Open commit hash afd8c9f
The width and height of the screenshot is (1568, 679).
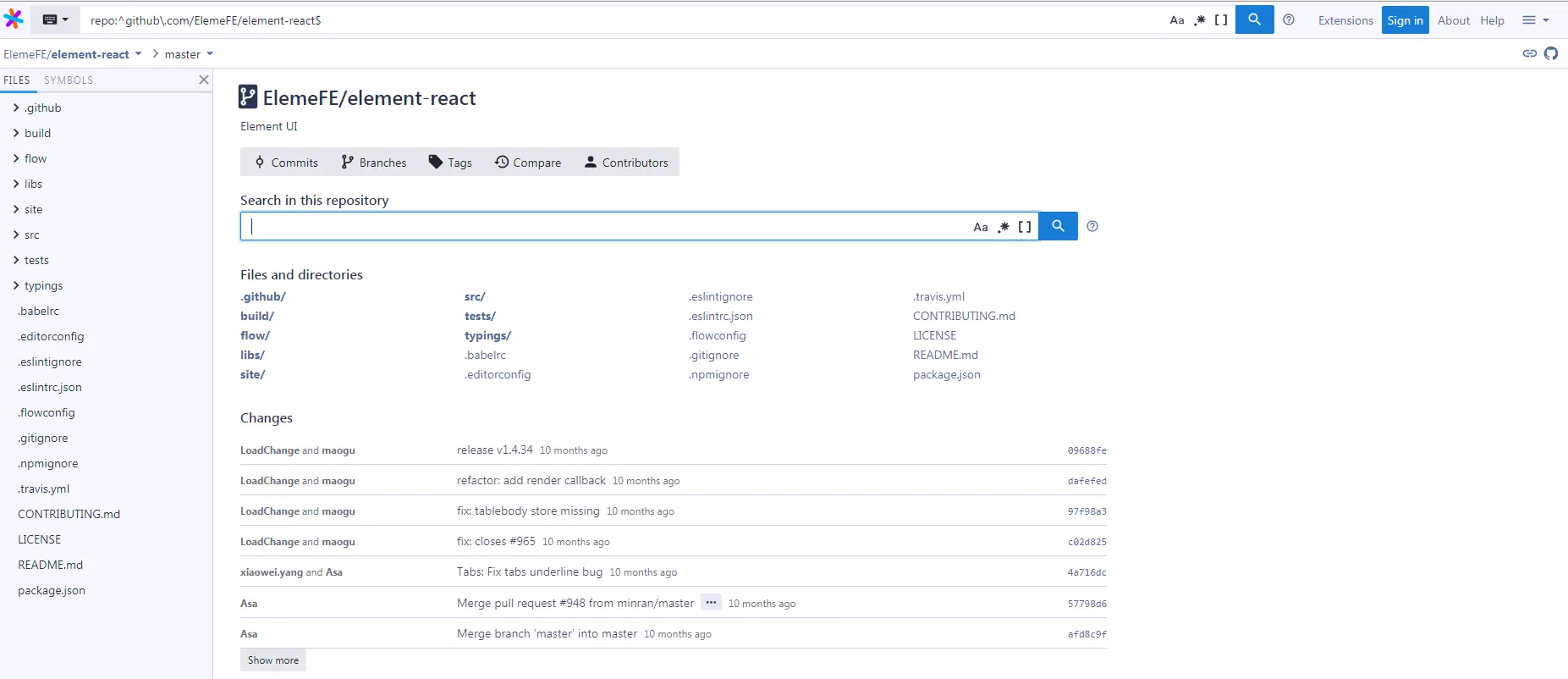point(1087,634)
